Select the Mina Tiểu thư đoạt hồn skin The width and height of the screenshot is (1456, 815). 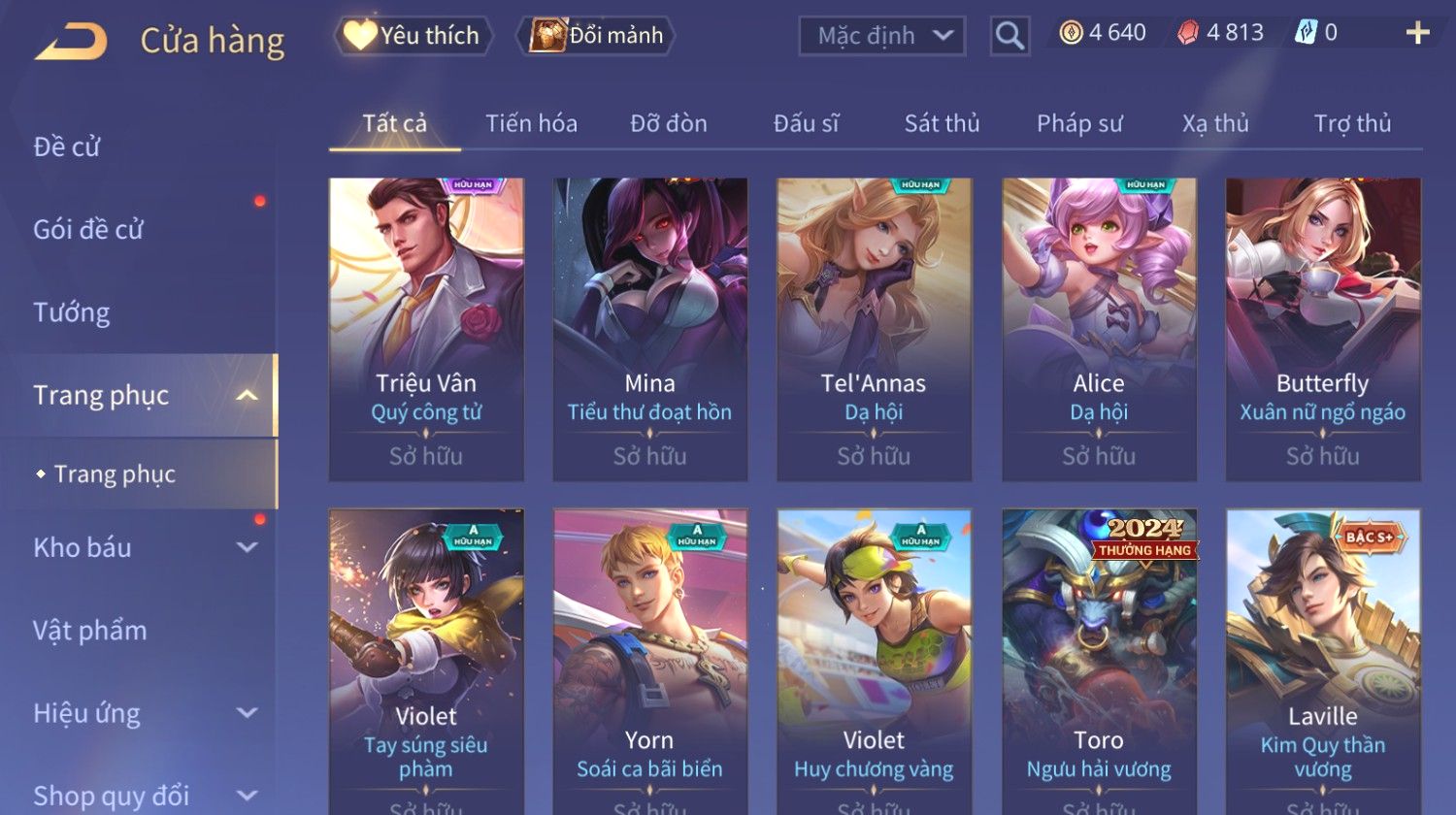pos(650,329)
